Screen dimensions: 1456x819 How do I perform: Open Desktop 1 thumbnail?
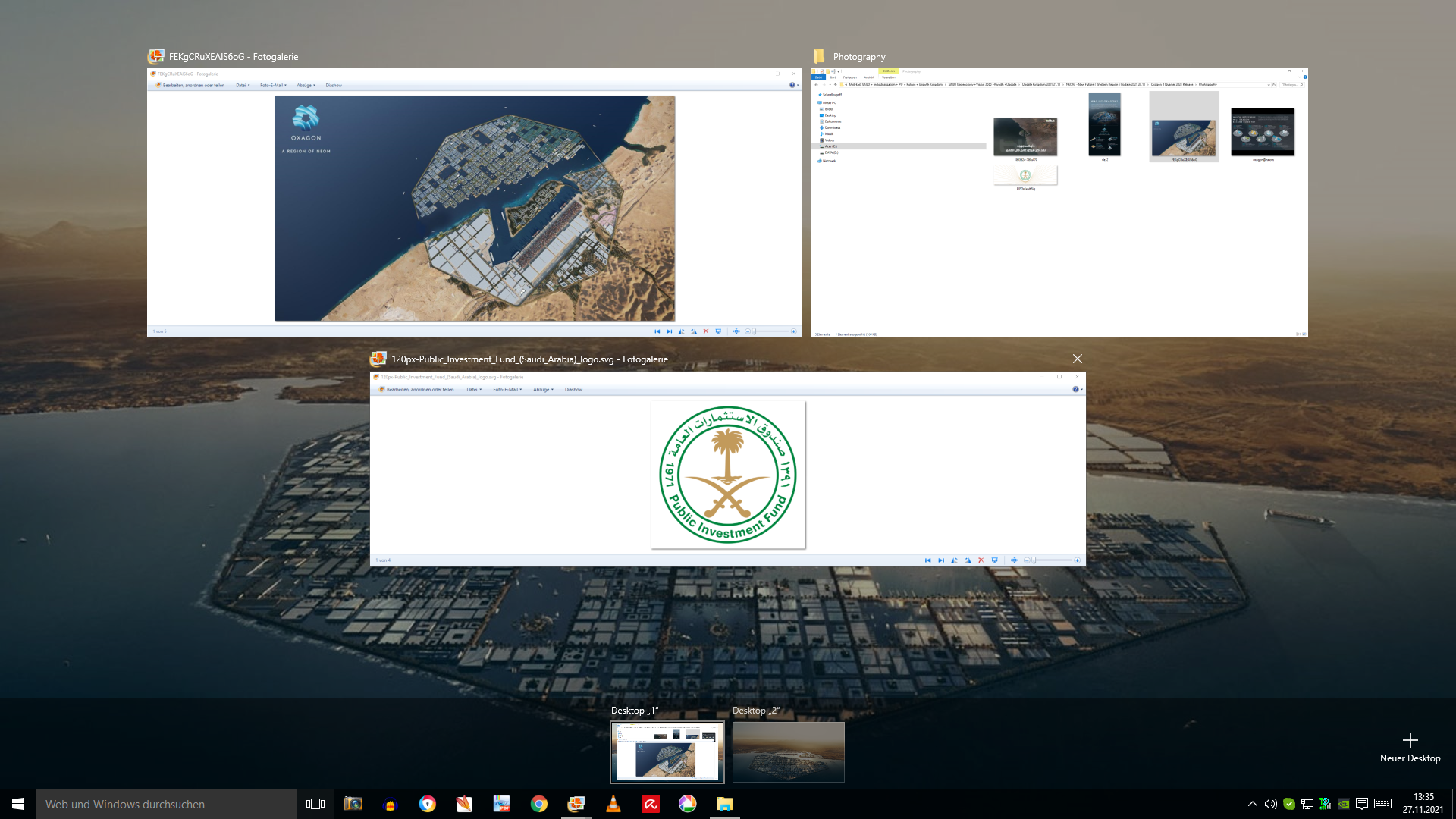(667, 752)
